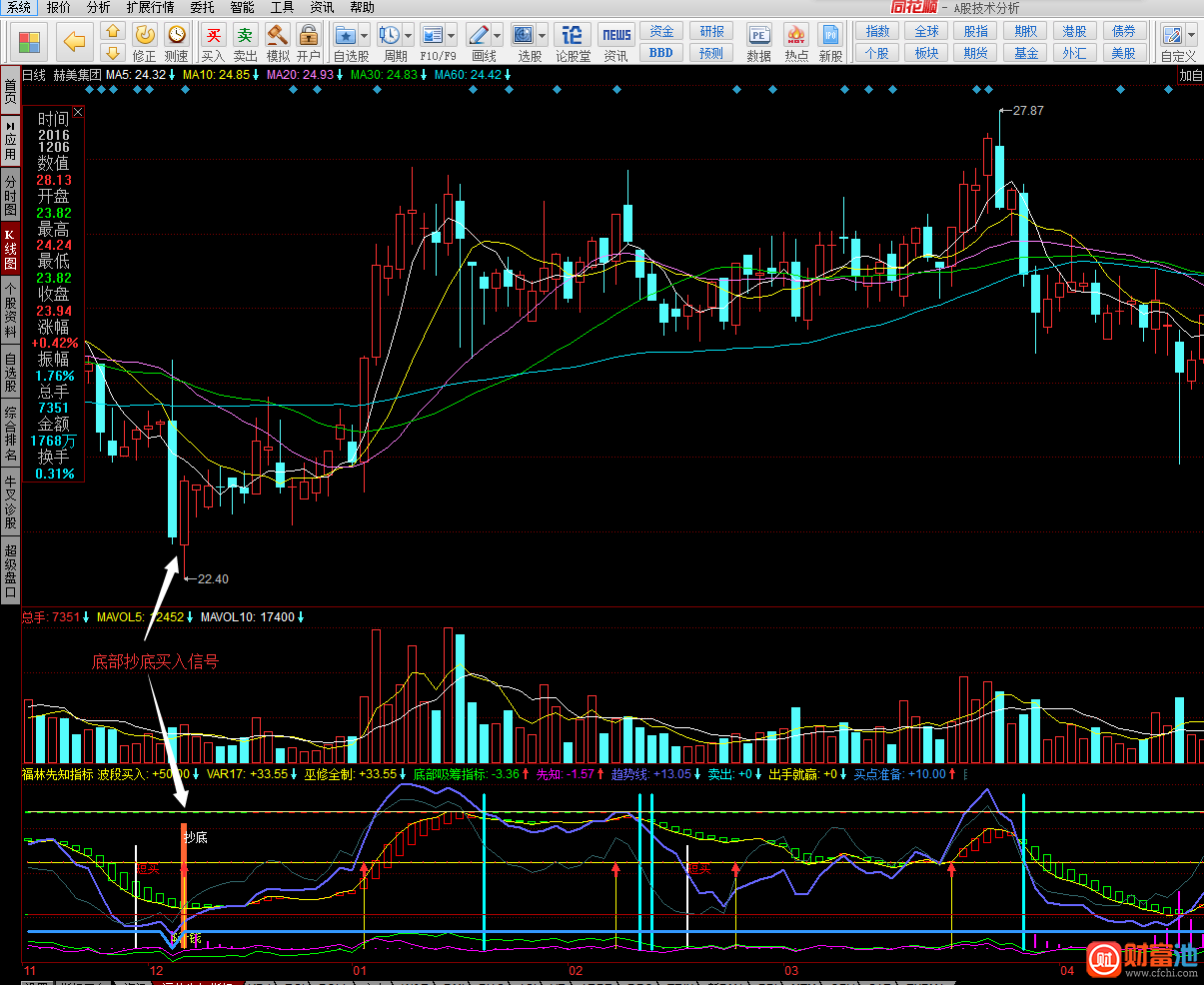1204x985 pixels.
Task: Open the 智能 menu
Action: [x=243, y=7]
